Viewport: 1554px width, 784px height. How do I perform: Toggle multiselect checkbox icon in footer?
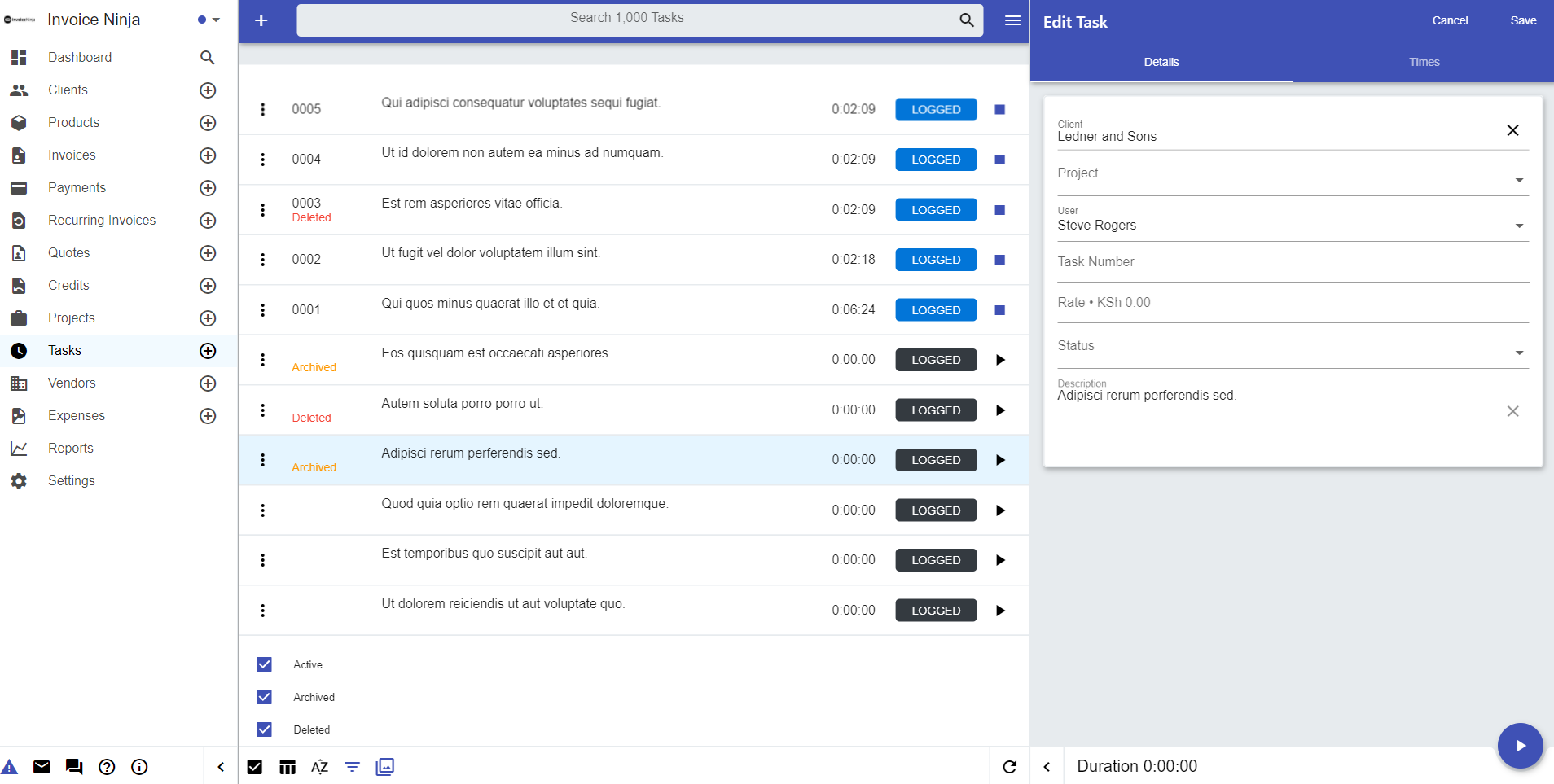coord(255,767)
